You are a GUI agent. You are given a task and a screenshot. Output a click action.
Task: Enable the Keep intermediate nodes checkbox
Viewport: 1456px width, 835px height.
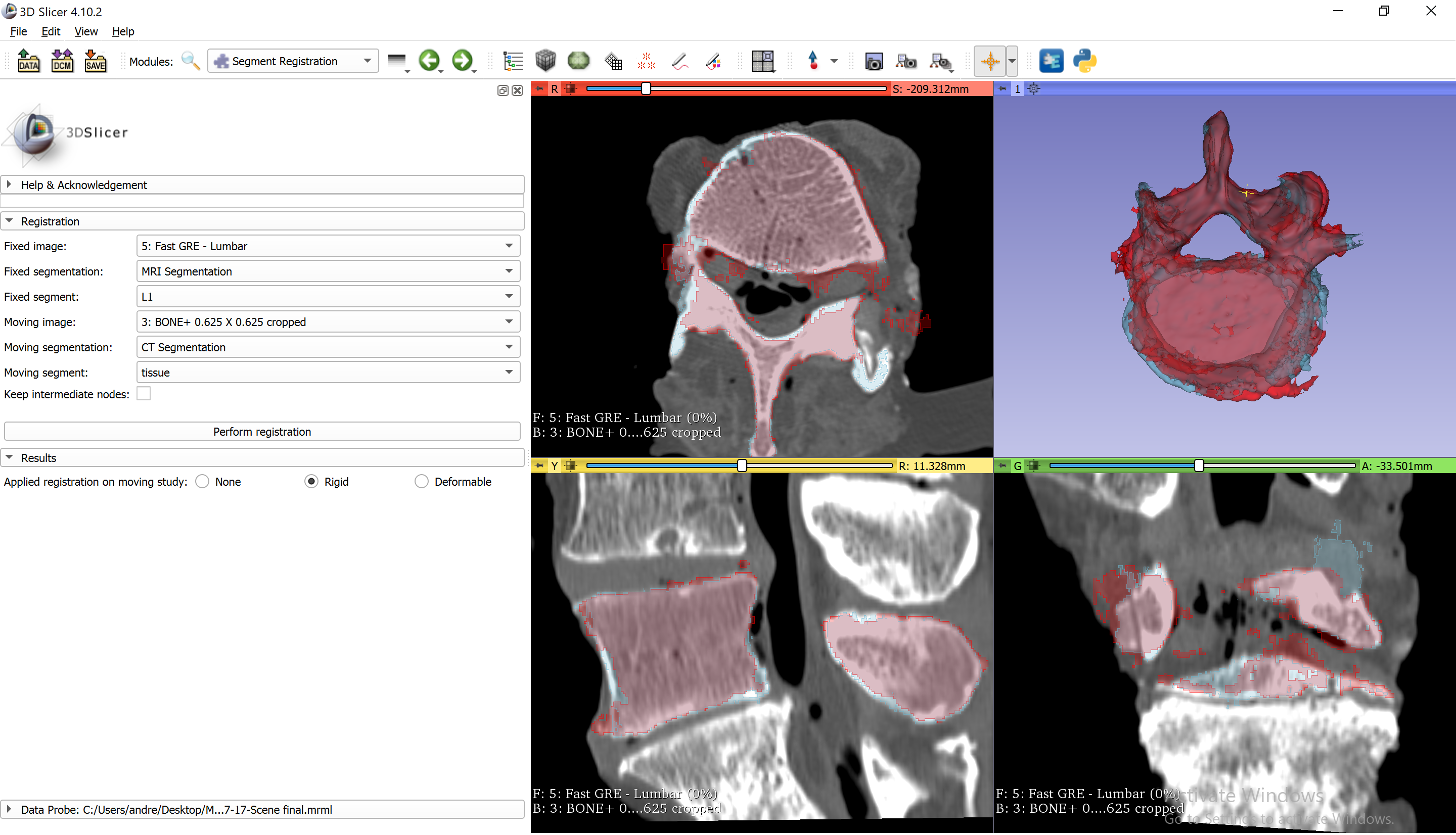click(144, 393)
